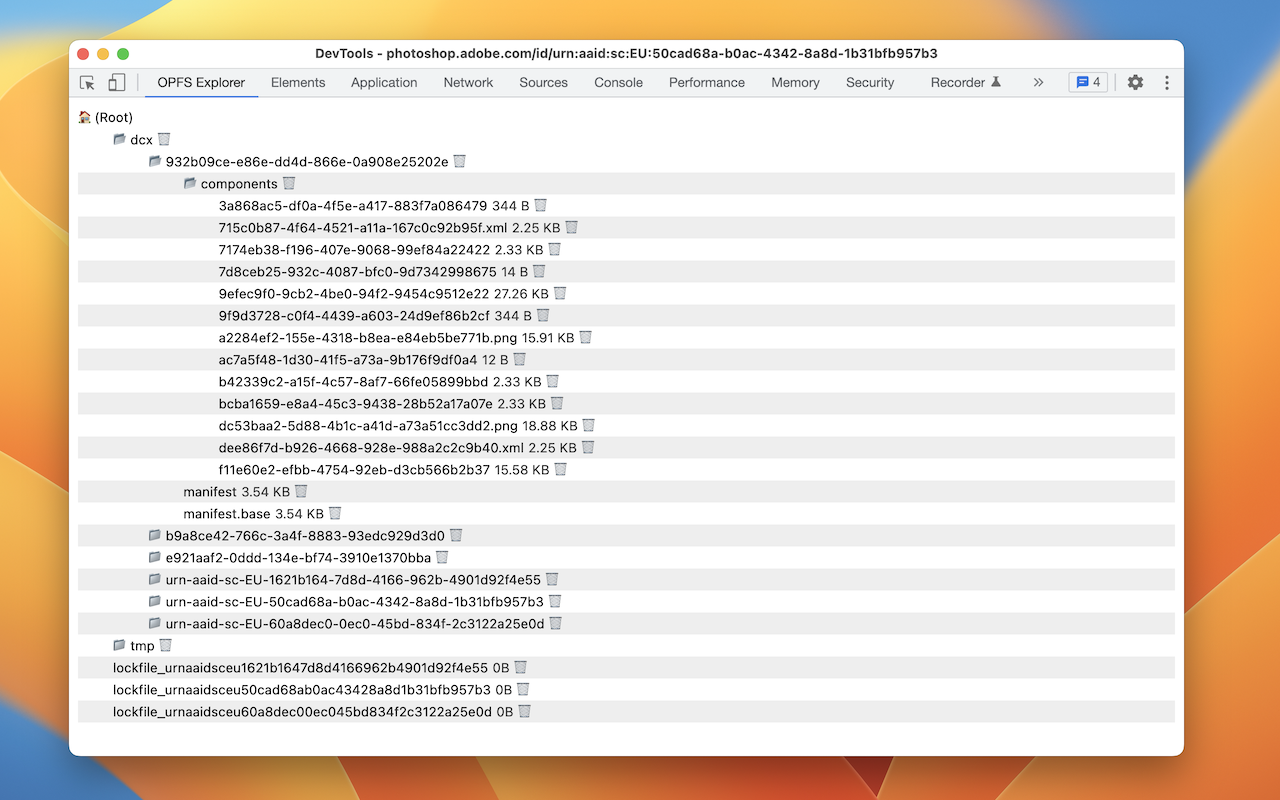Delete a2284ef2 png file with trash icon

(586, 337)
